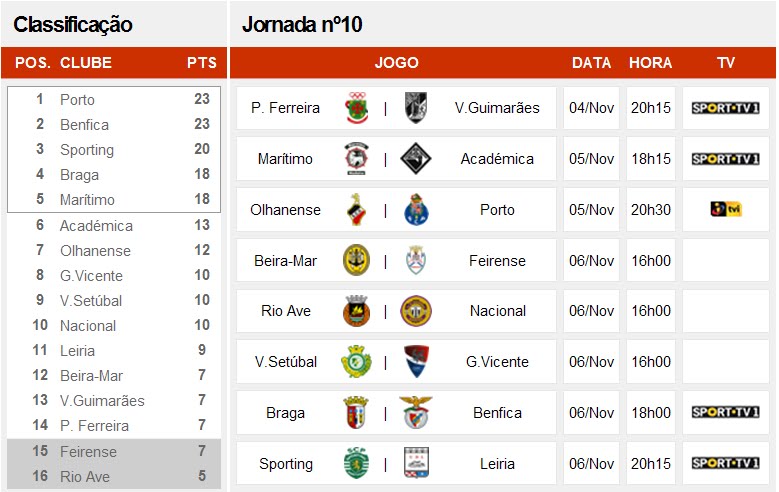Click the Sport TV1 logo for Braga-Benfica
The image size is (779, 492).
(725, 412)
